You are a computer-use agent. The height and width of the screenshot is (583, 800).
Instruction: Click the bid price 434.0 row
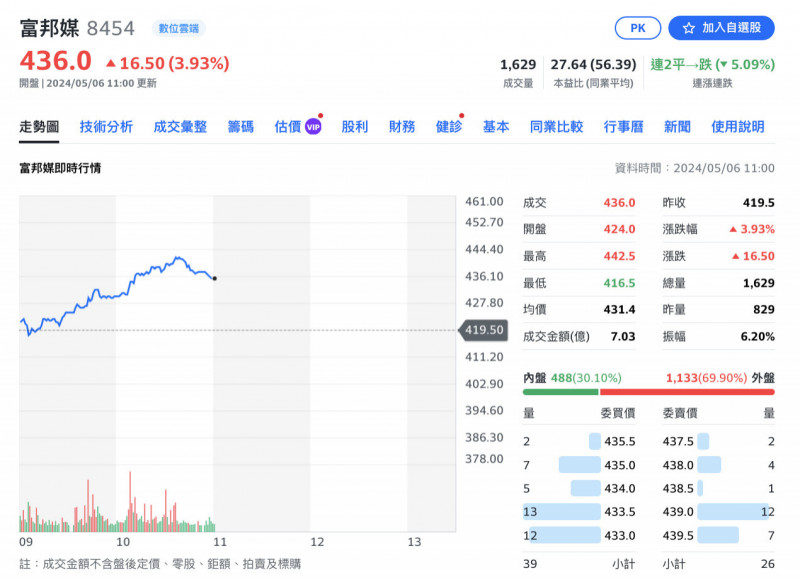pos(579,489)
